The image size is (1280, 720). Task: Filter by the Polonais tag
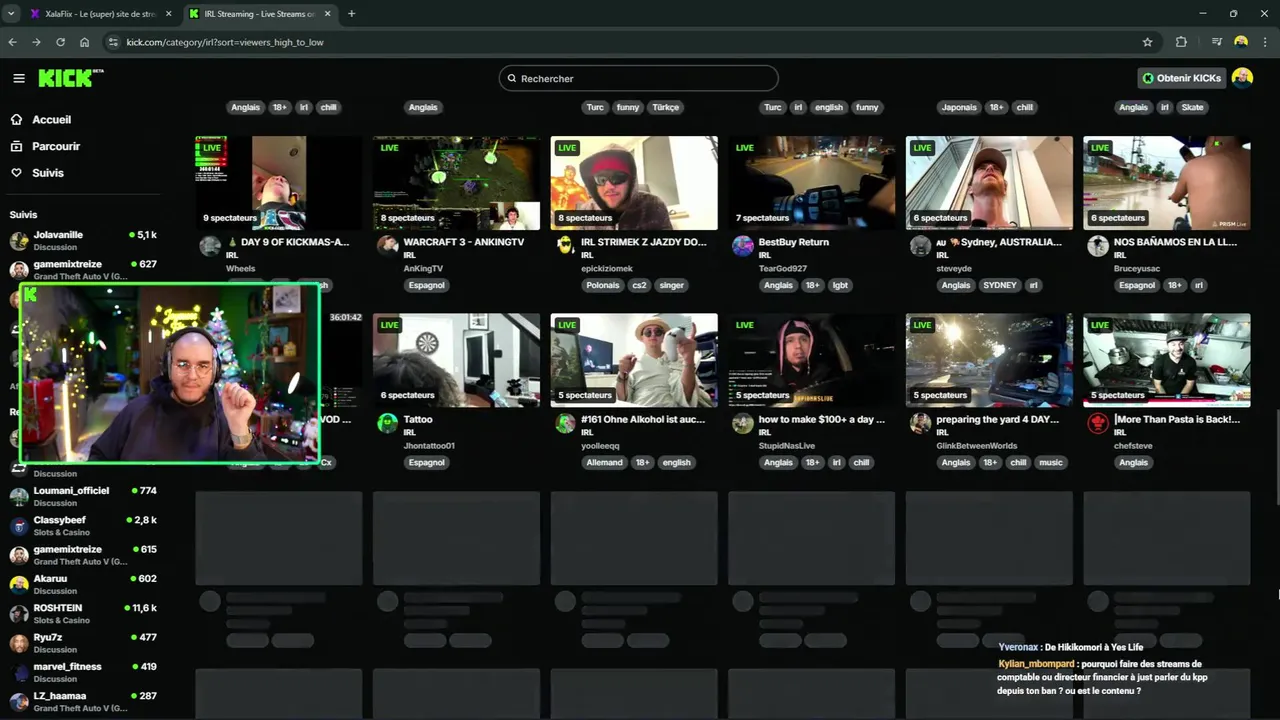click(x=603, y=285)
